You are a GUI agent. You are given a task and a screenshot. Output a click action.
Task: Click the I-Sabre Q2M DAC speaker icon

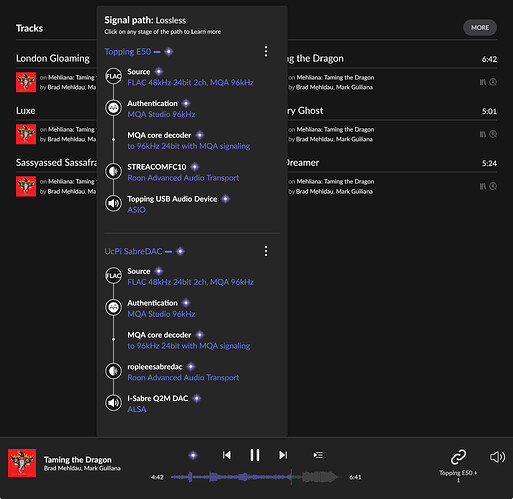(x=113, y=403)
